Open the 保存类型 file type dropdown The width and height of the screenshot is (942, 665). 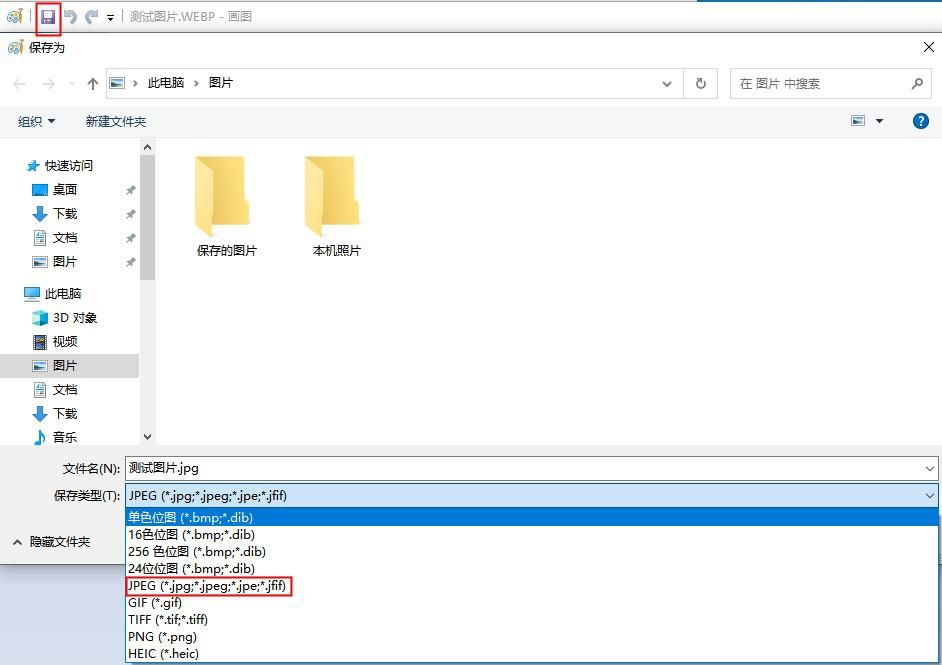click(928, 495)
